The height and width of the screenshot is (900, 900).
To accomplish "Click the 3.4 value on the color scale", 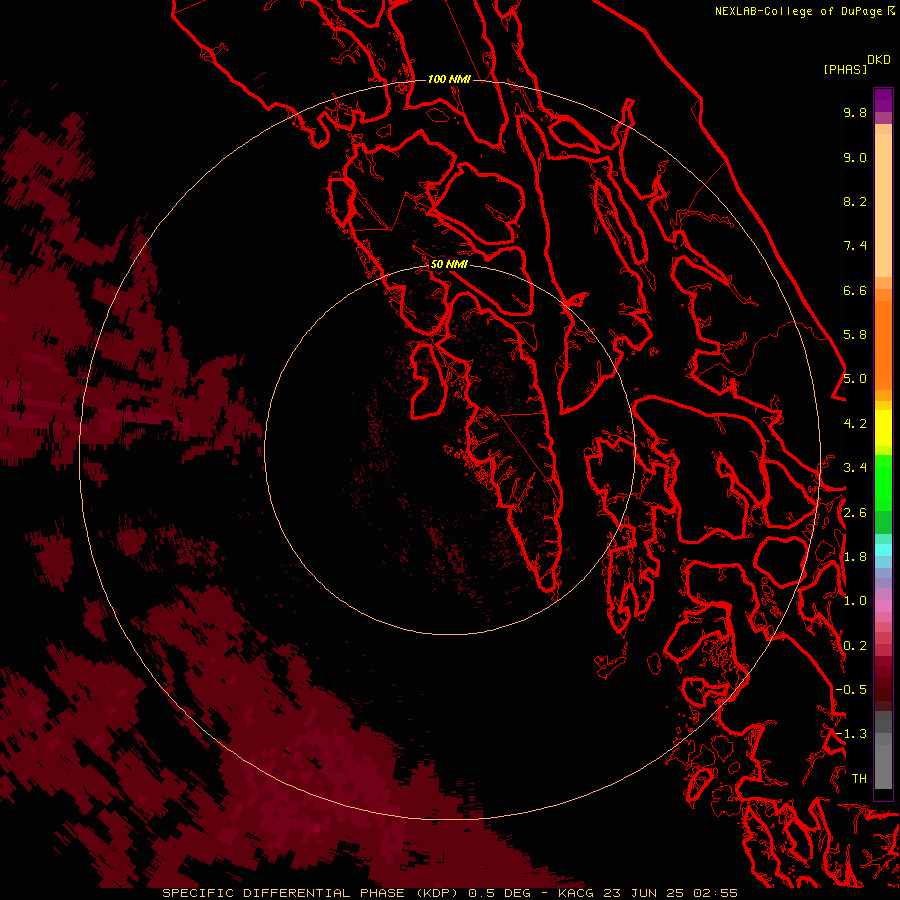I will point(855,468).
